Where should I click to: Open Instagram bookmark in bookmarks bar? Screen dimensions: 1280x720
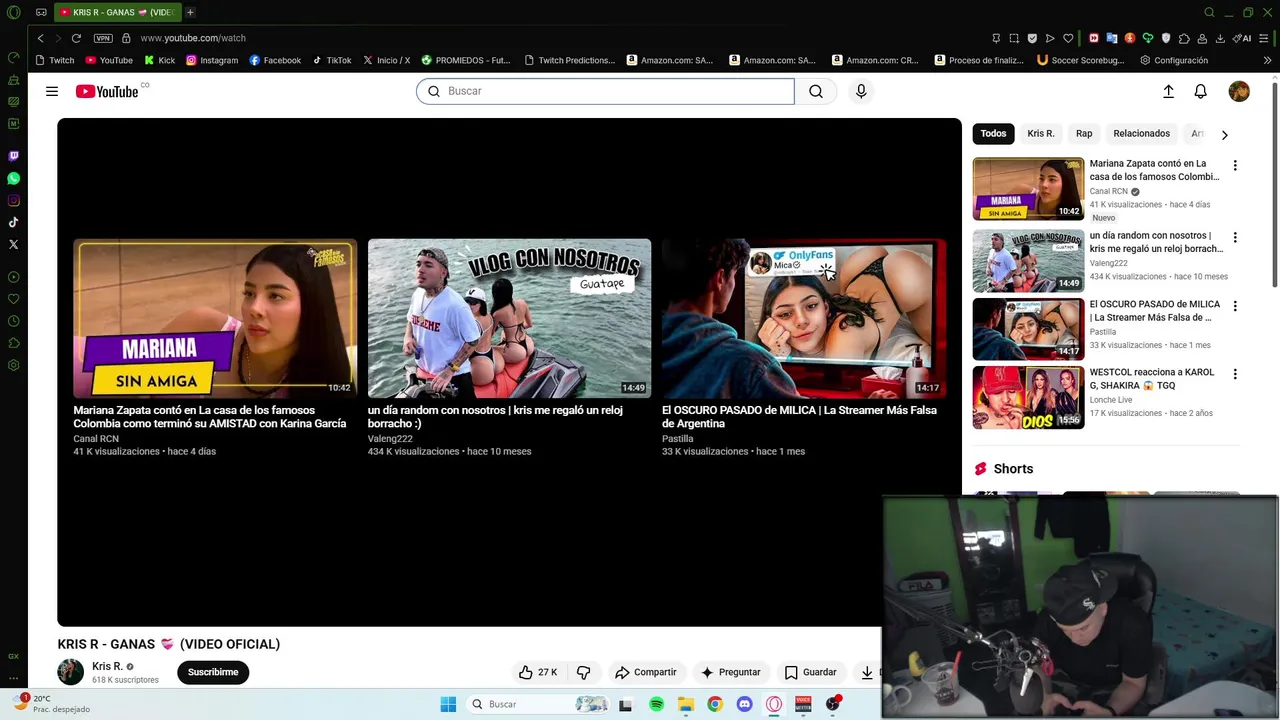pos(212,60)
